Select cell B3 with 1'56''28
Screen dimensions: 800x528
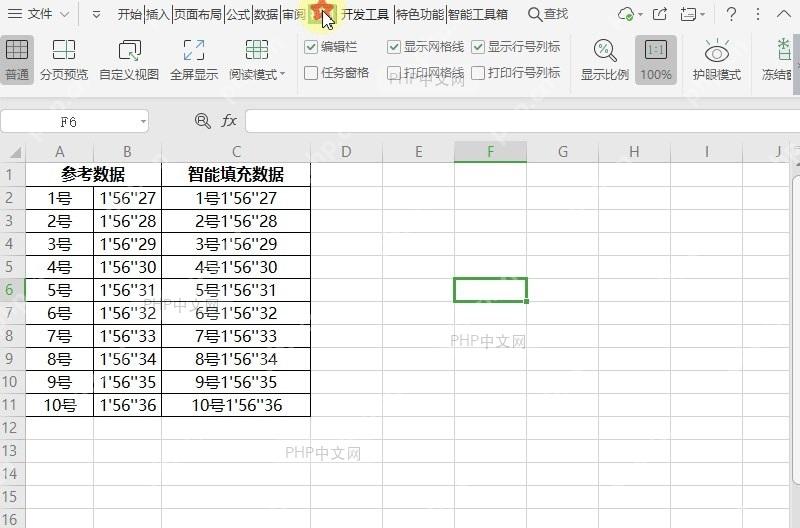(128, 221)
